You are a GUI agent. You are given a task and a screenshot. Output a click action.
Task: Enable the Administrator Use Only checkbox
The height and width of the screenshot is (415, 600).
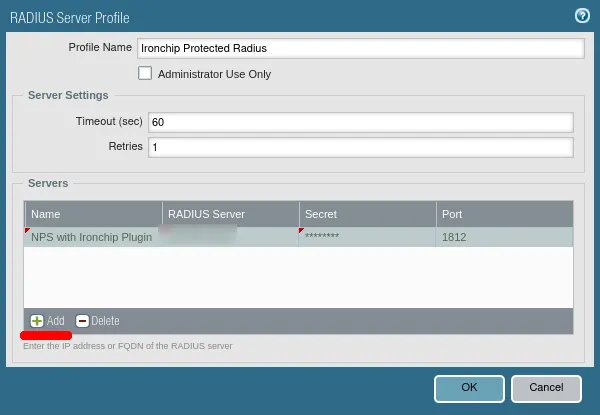click(x=145, y=73)
